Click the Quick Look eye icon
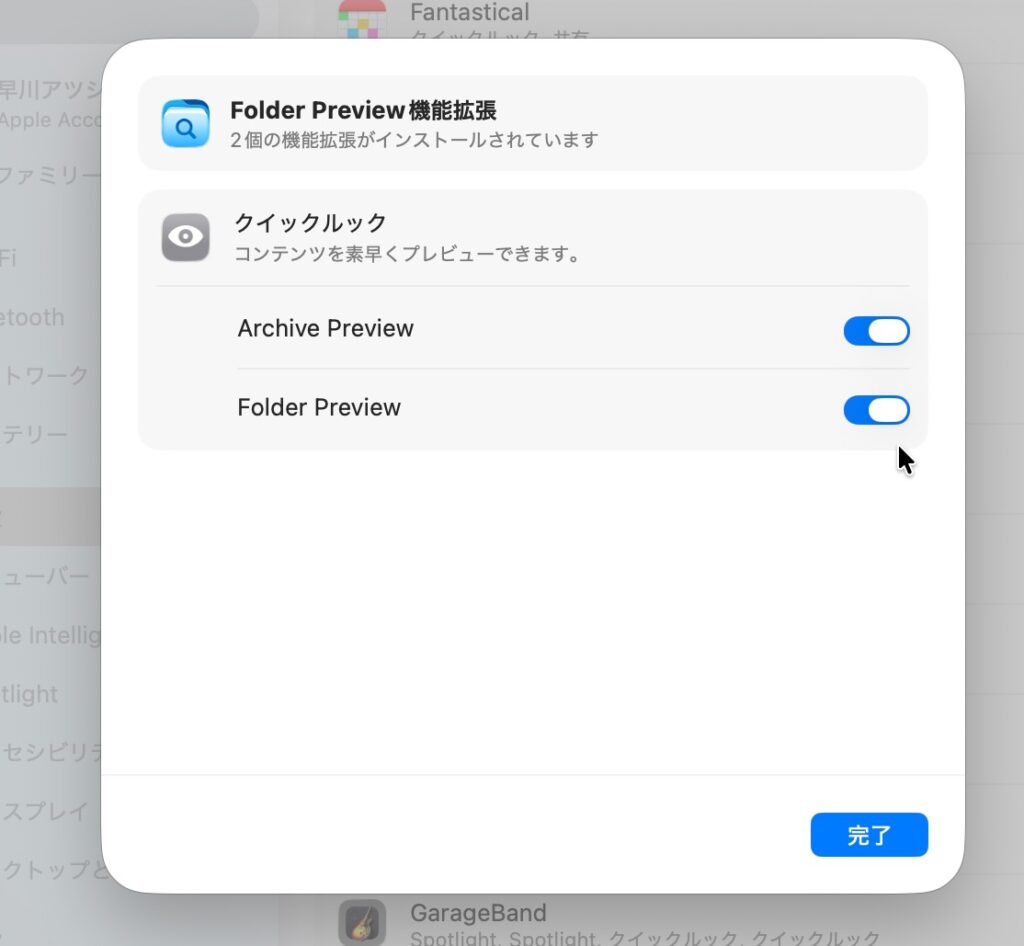 coord(185,237)
